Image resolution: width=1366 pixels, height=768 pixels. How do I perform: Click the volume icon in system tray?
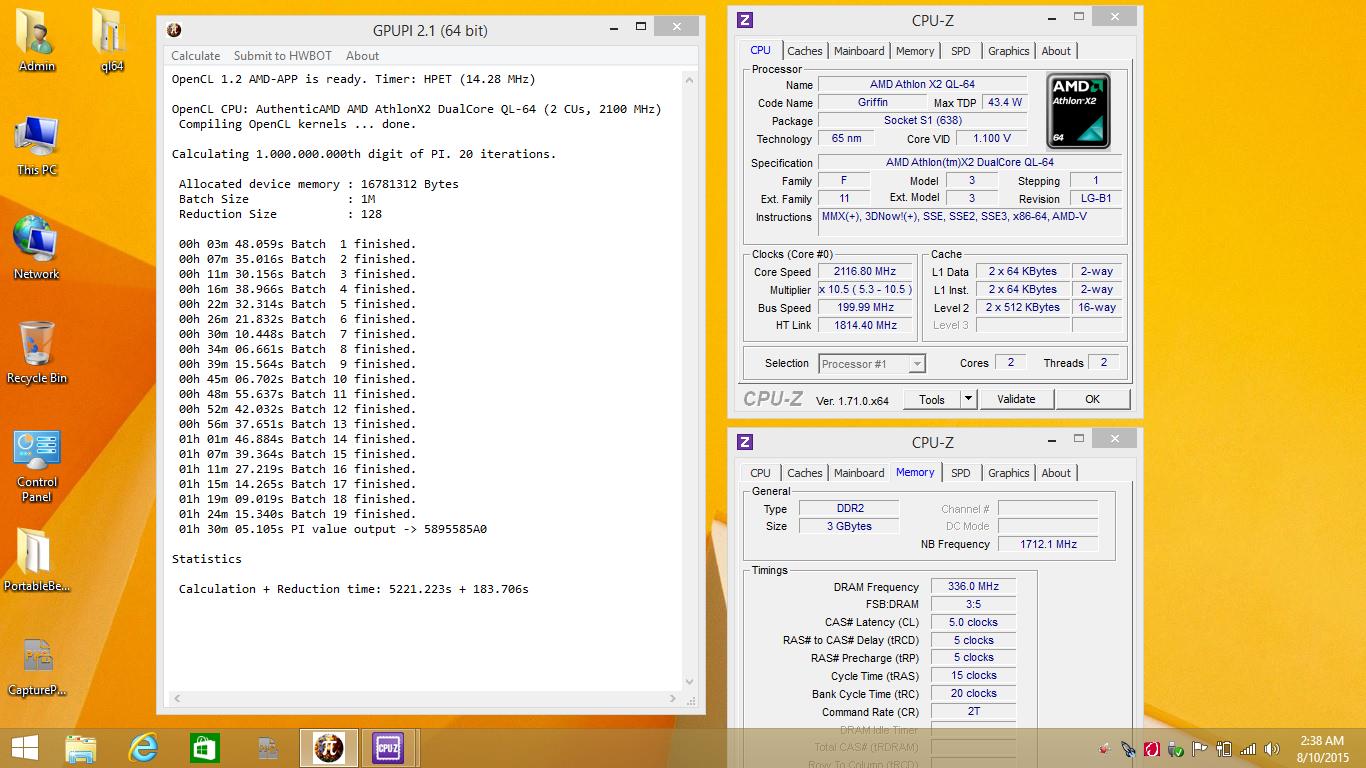point(1272,749)
